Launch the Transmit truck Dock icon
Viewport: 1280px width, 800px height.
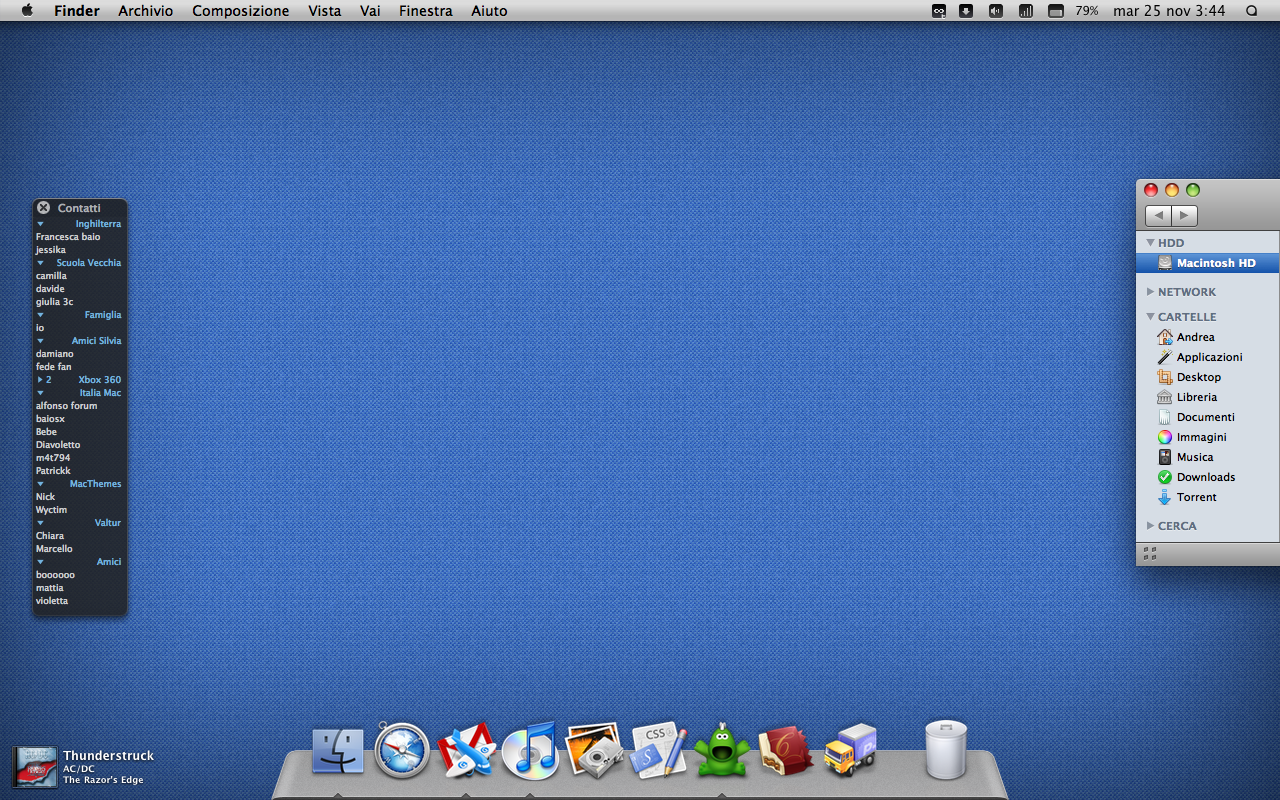coord(850,750)
